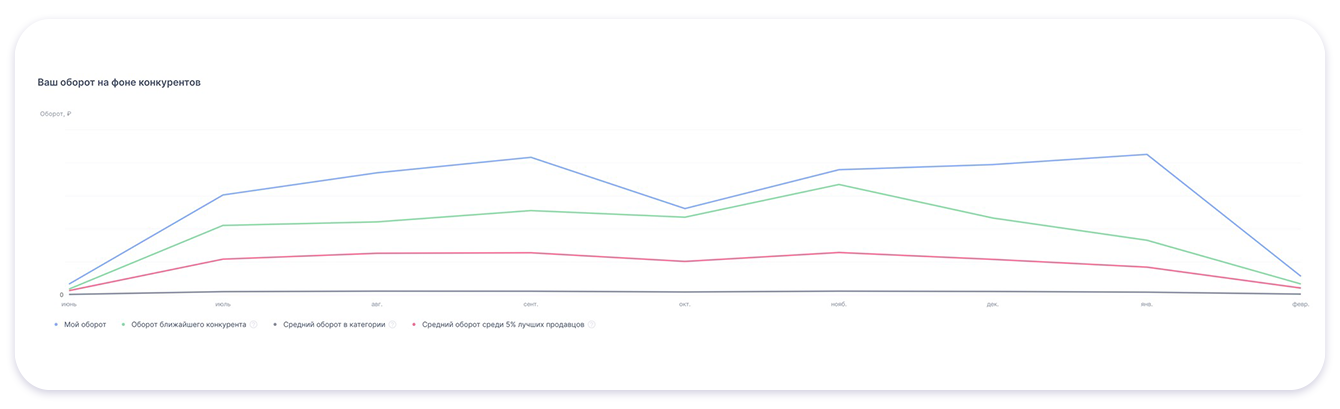Click the "янв." month axis label
Screen dimensions: 1340x409
(x=1146, y=304)
